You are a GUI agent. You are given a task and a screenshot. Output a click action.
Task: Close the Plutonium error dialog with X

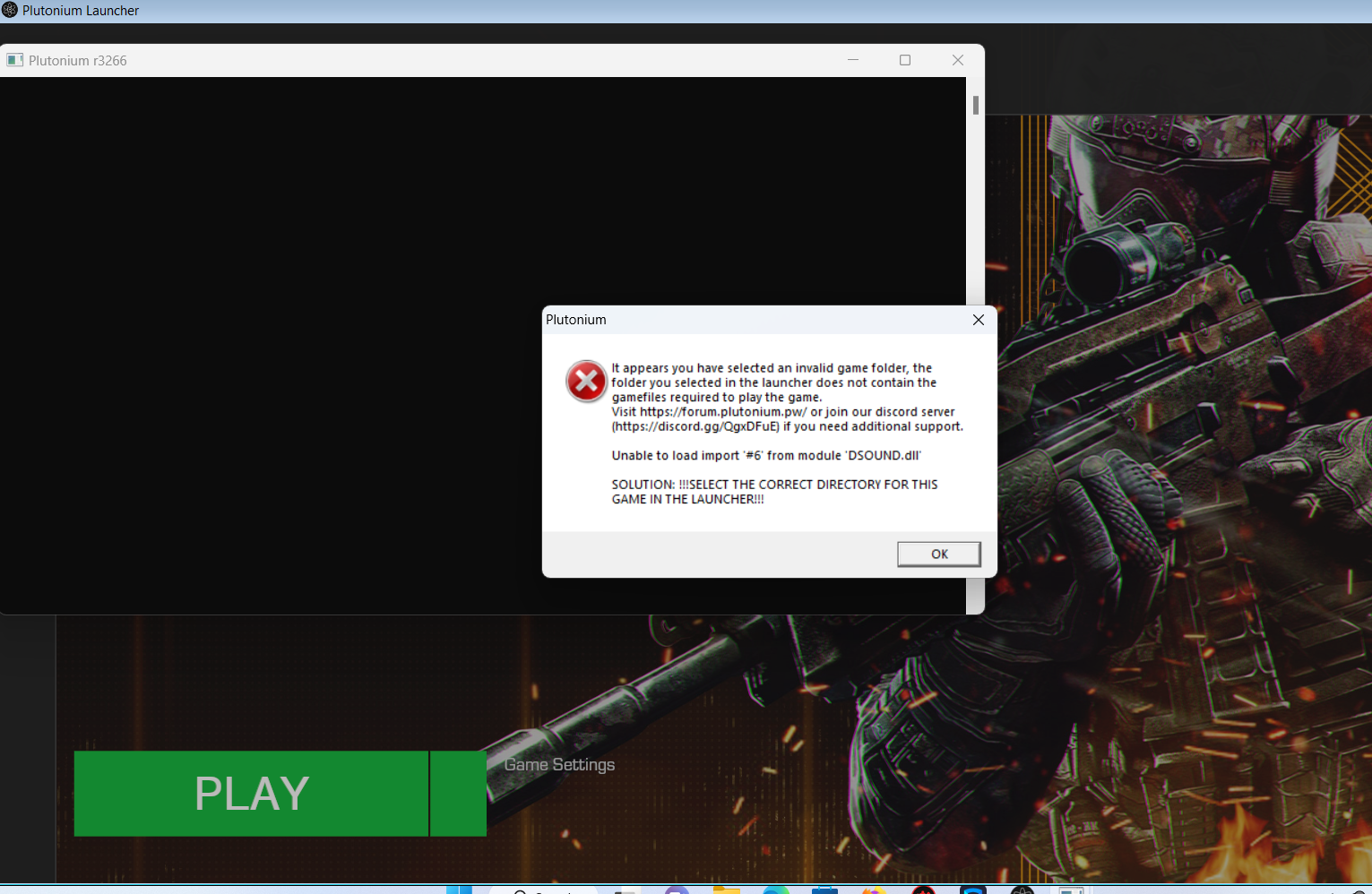click(x=978, y=320)
